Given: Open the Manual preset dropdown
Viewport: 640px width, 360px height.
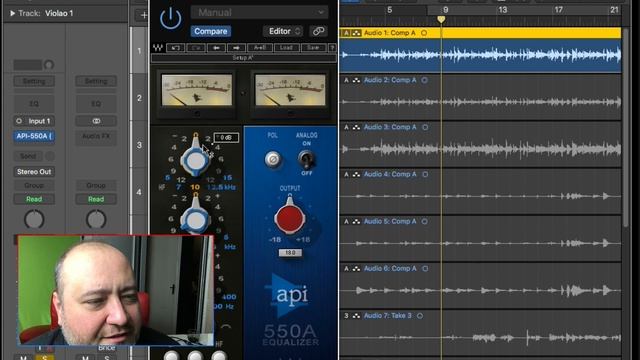Looking at the screenshot, I should click(x=259, y=12).
